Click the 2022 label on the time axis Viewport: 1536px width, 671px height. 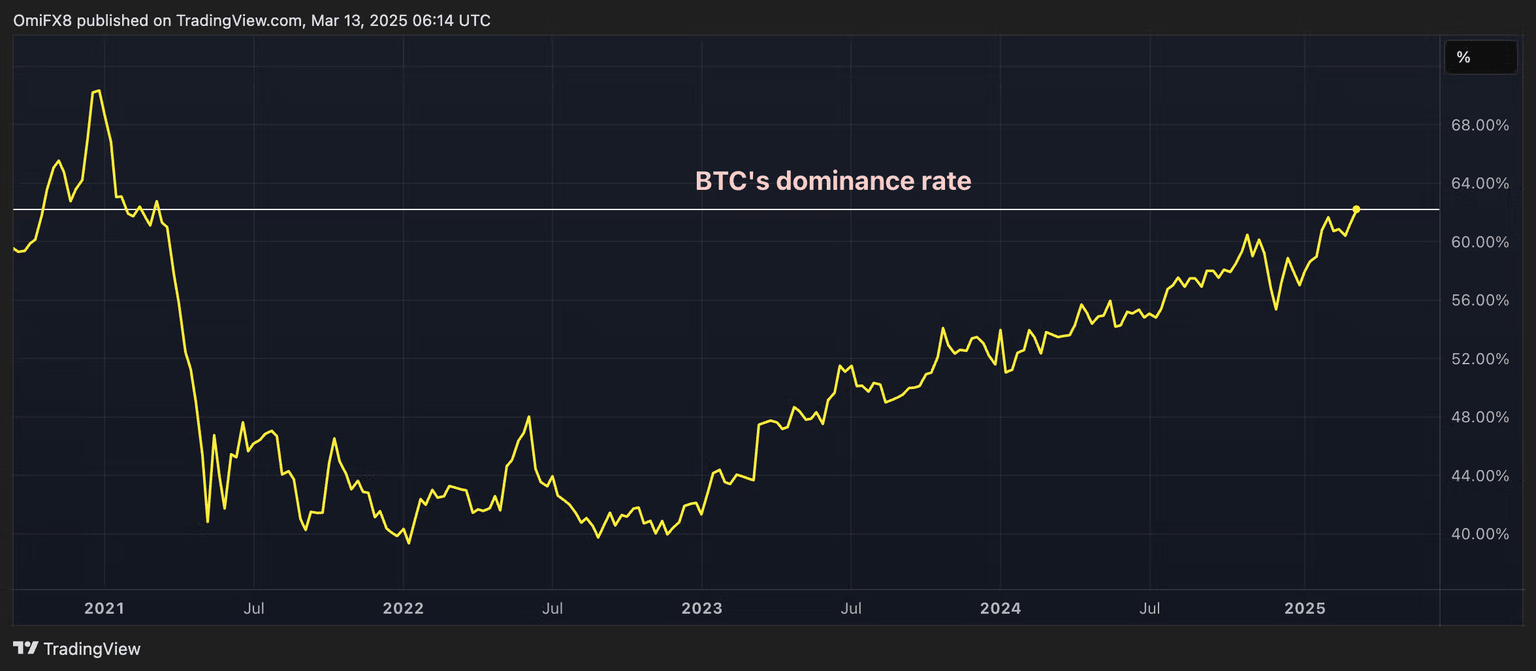[x=404, y=608]
